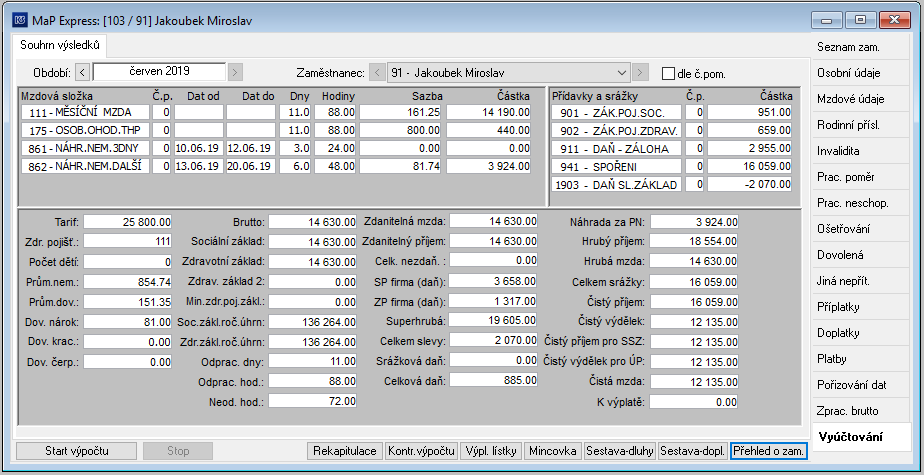Select row '941 - SPOŘENI'
The image size is (924, 475).
(672, 167)
